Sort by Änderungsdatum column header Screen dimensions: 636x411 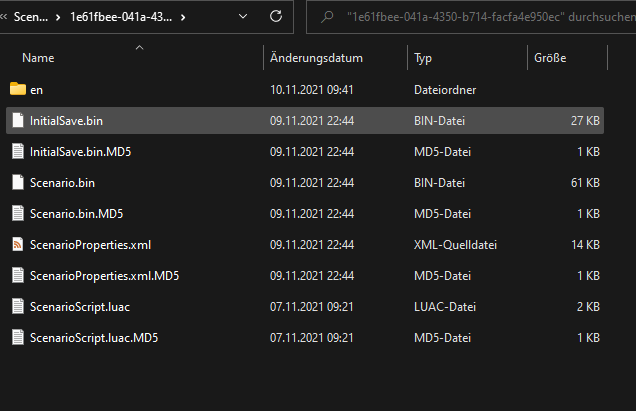[x=316, y=58]
